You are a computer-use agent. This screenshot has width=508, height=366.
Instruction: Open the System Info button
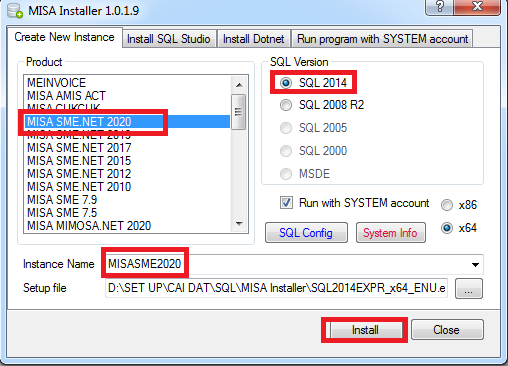point(390,233)
